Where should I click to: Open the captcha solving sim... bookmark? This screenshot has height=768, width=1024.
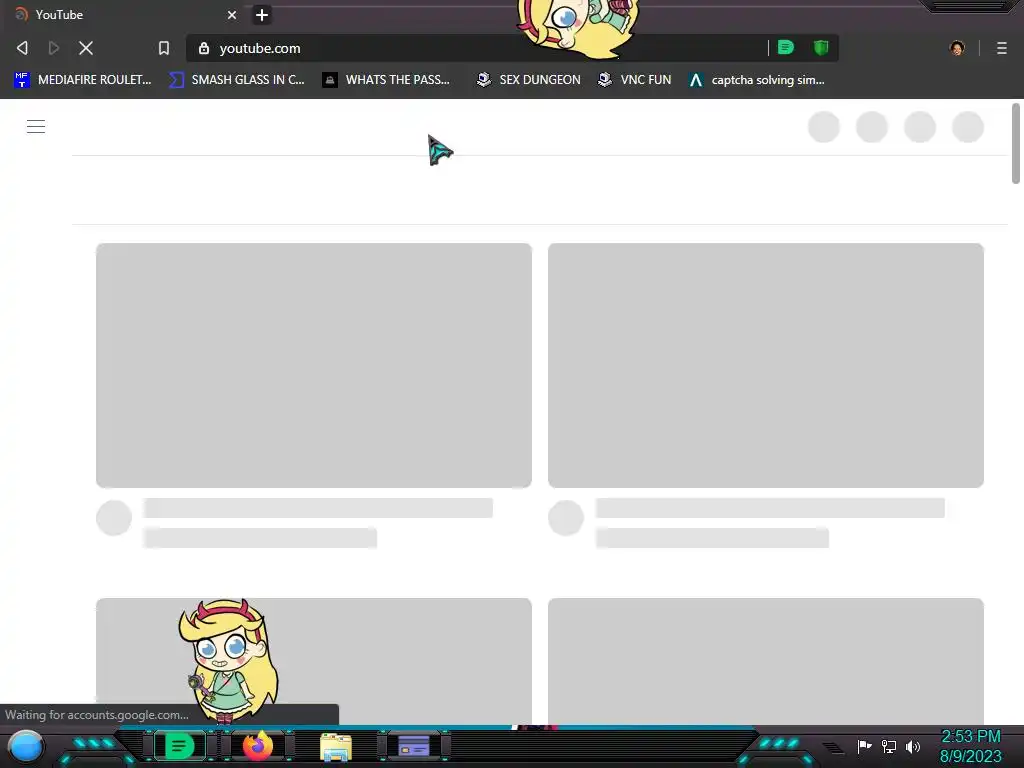tap(757, 80)
